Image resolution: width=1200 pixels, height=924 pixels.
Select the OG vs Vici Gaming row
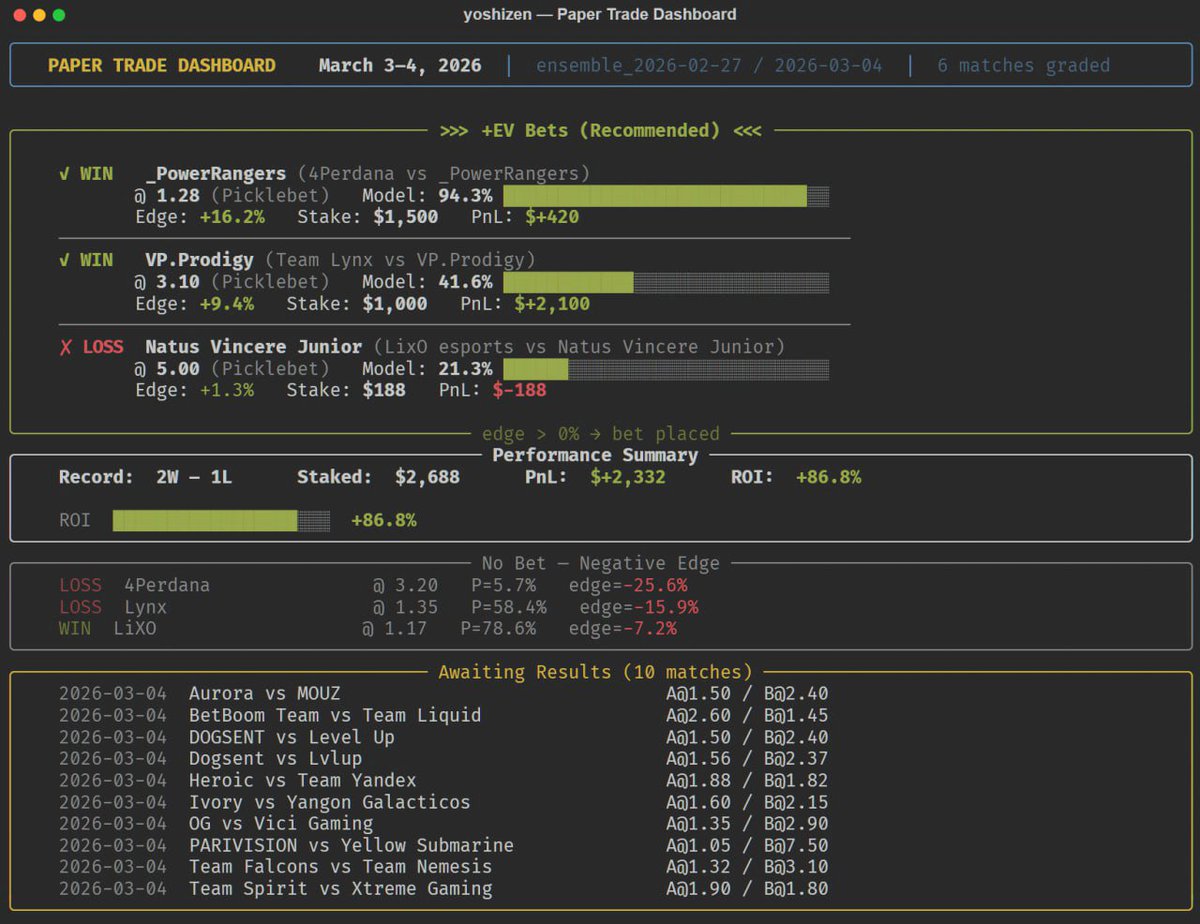tap(443, 823)
